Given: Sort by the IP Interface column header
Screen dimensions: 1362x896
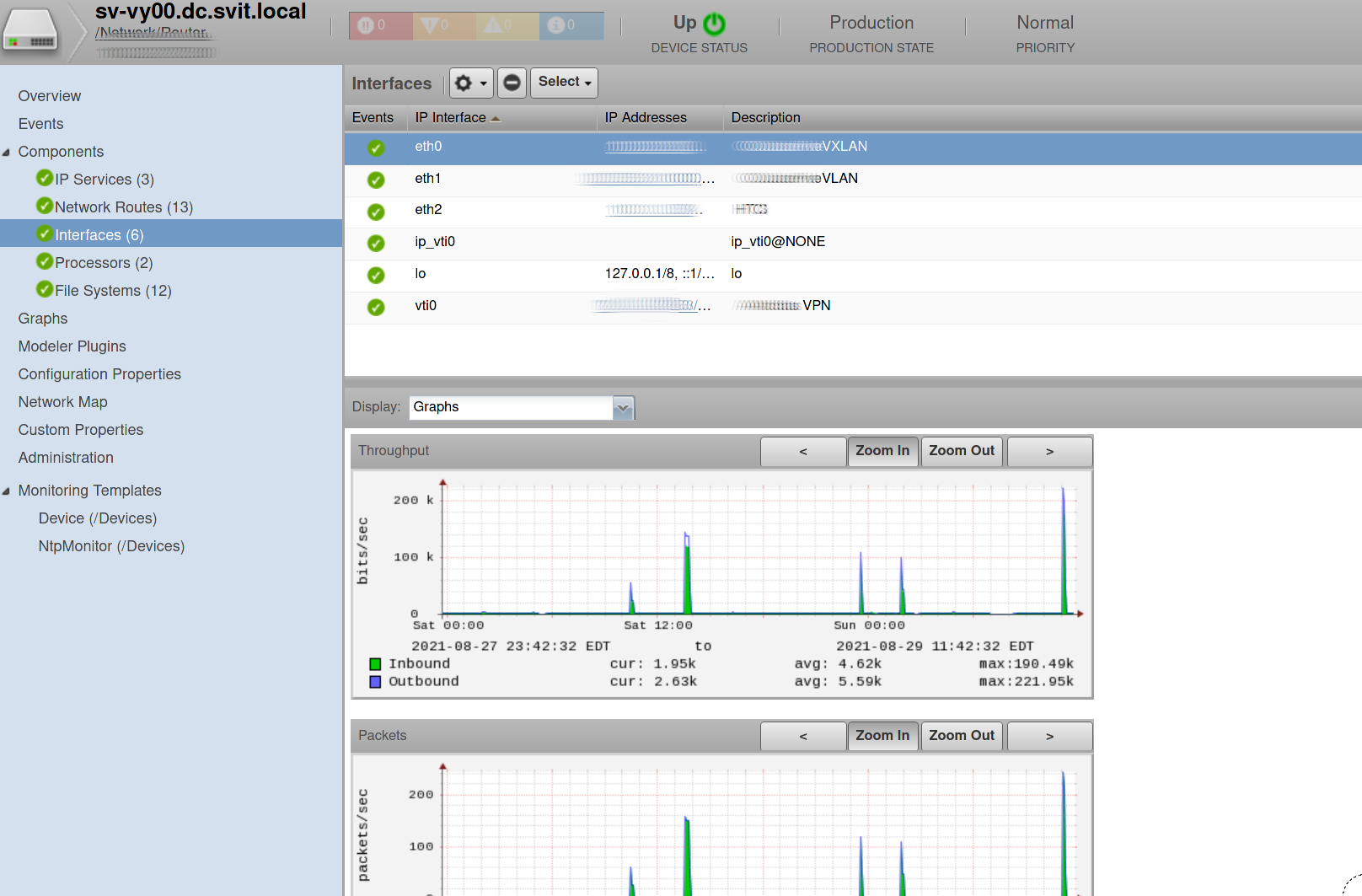Looking at the screenshot, I should (451, 118).
